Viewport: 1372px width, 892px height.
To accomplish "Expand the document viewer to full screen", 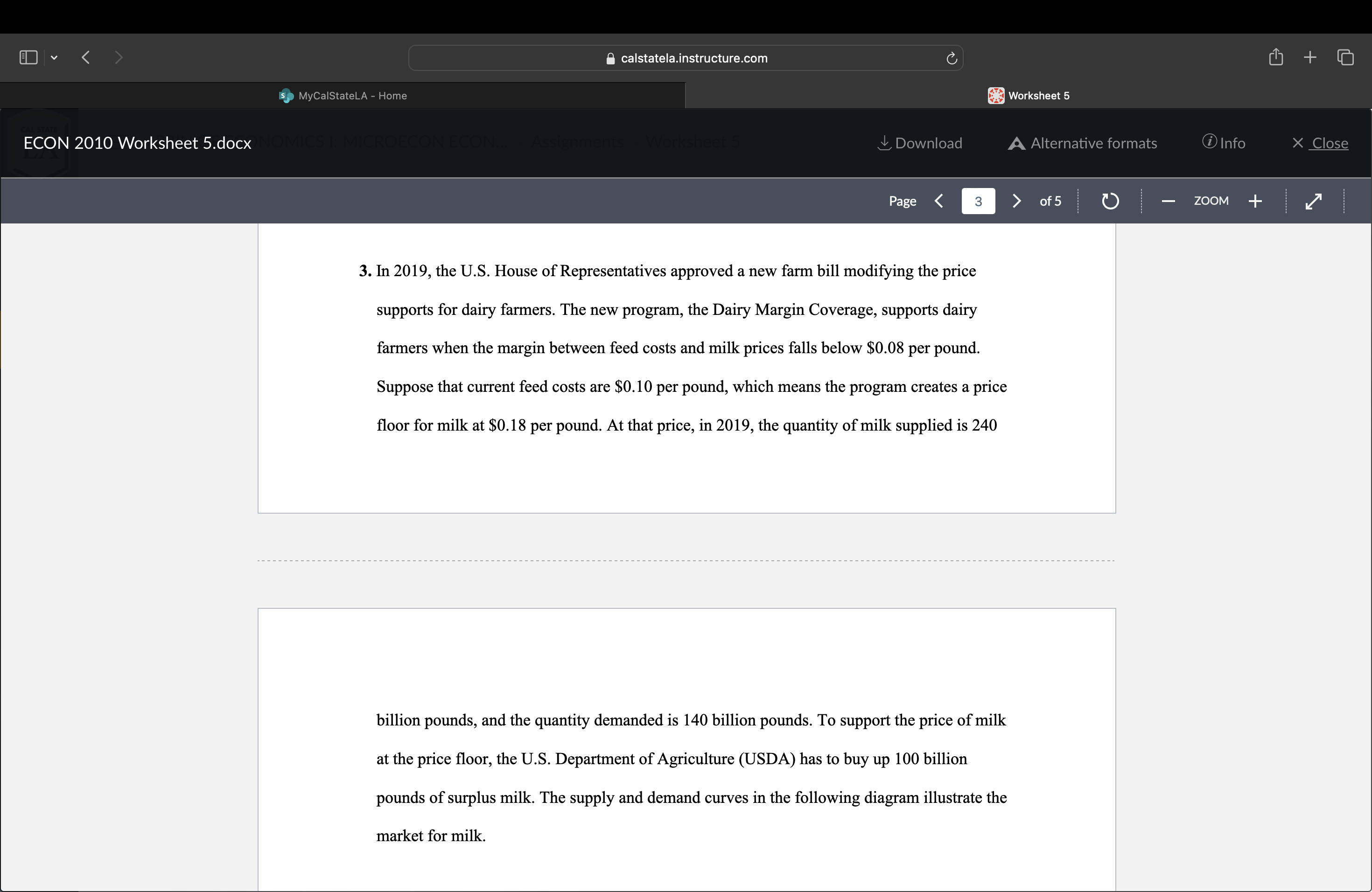I will point(1314,201).
